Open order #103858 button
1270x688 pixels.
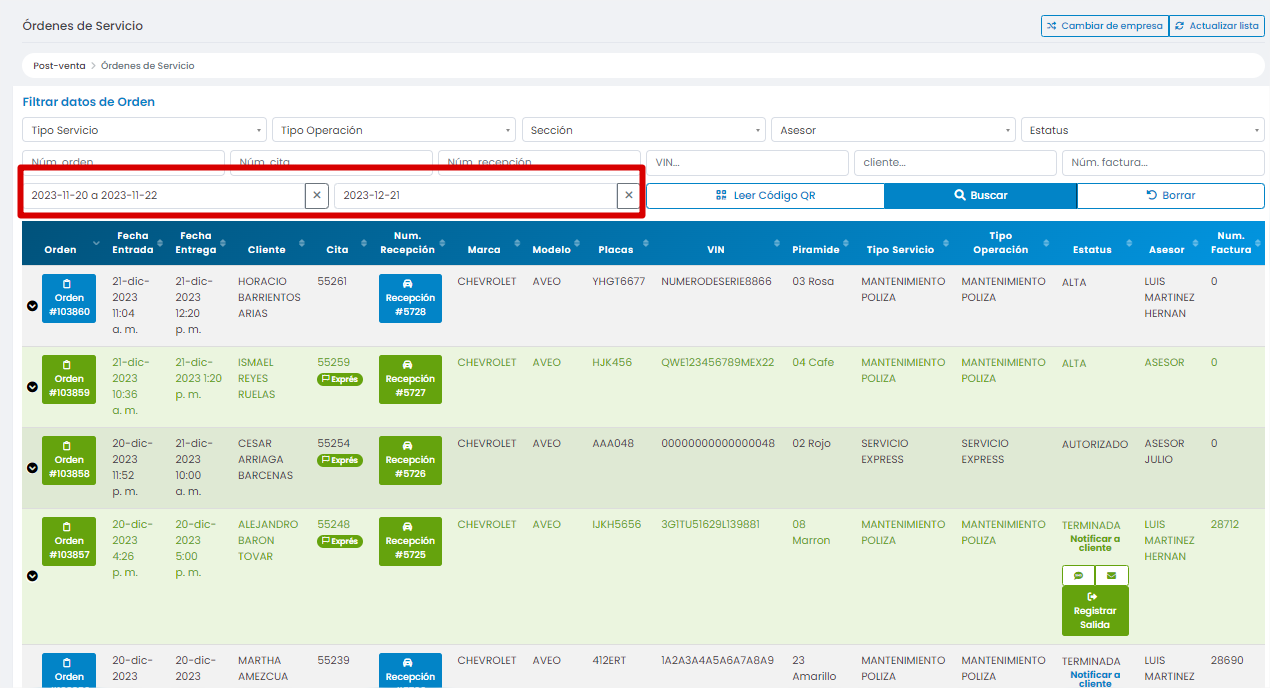click(x=69, y=460)
